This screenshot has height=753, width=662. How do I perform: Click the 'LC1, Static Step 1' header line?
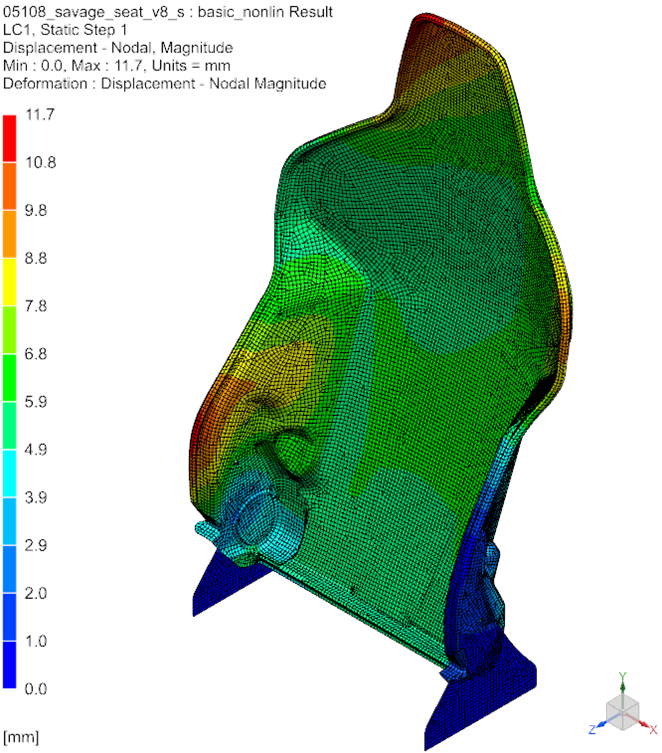click(x=65, y=30)
